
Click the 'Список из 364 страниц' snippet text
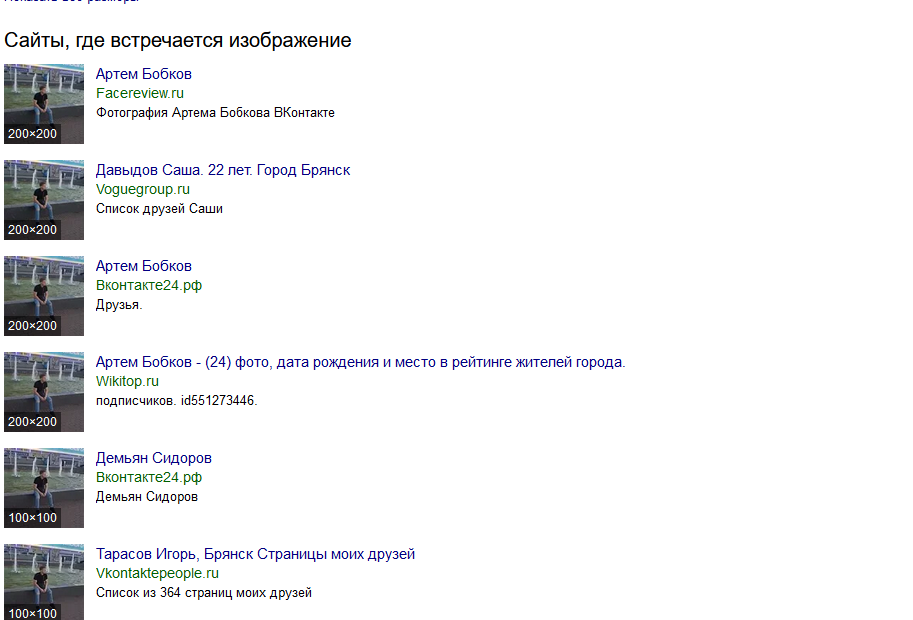(203, 593)
